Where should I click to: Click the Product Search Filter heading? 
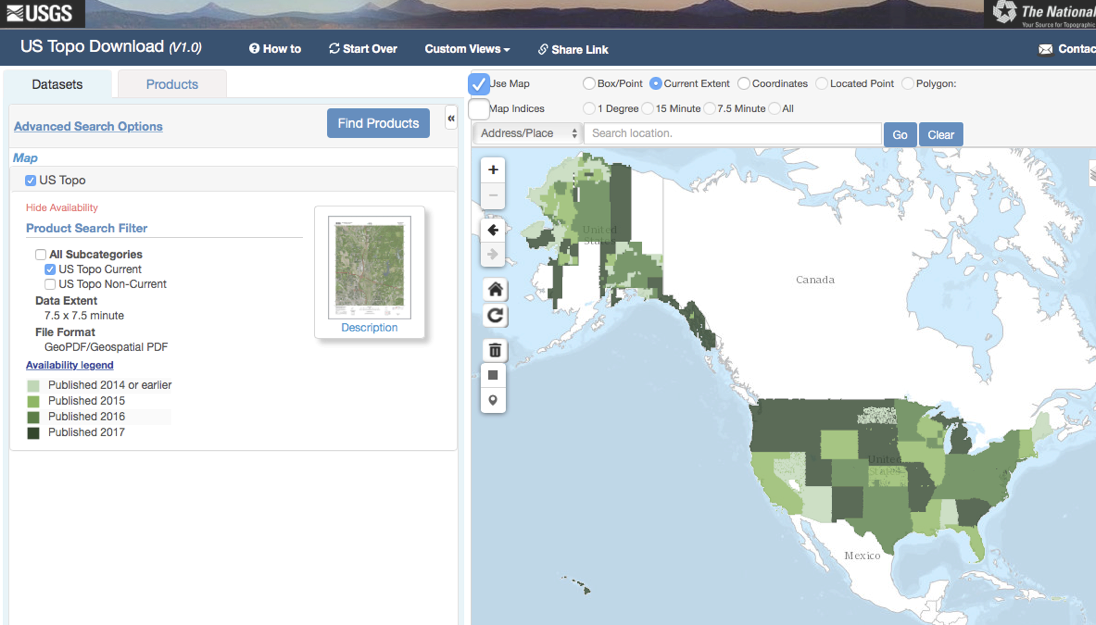(x=87, y=229)
